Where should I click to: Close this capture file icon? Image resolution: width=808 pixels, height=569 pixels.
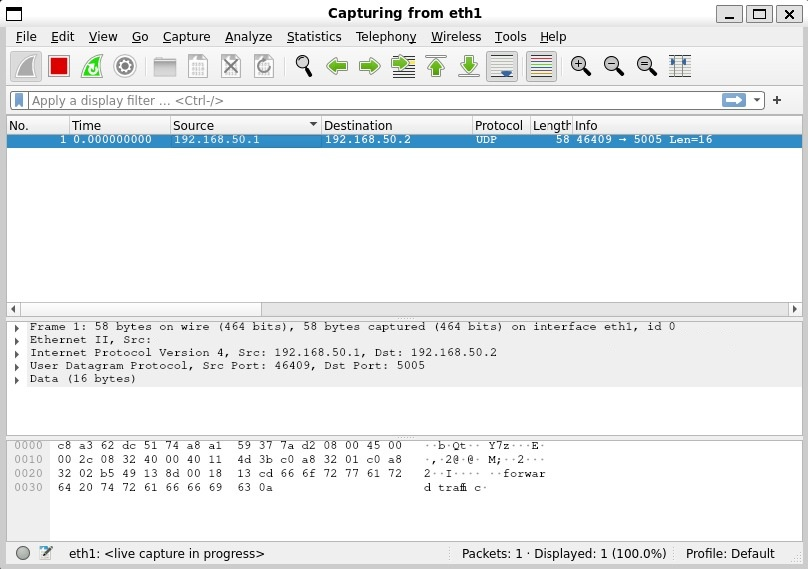point(231,66)
